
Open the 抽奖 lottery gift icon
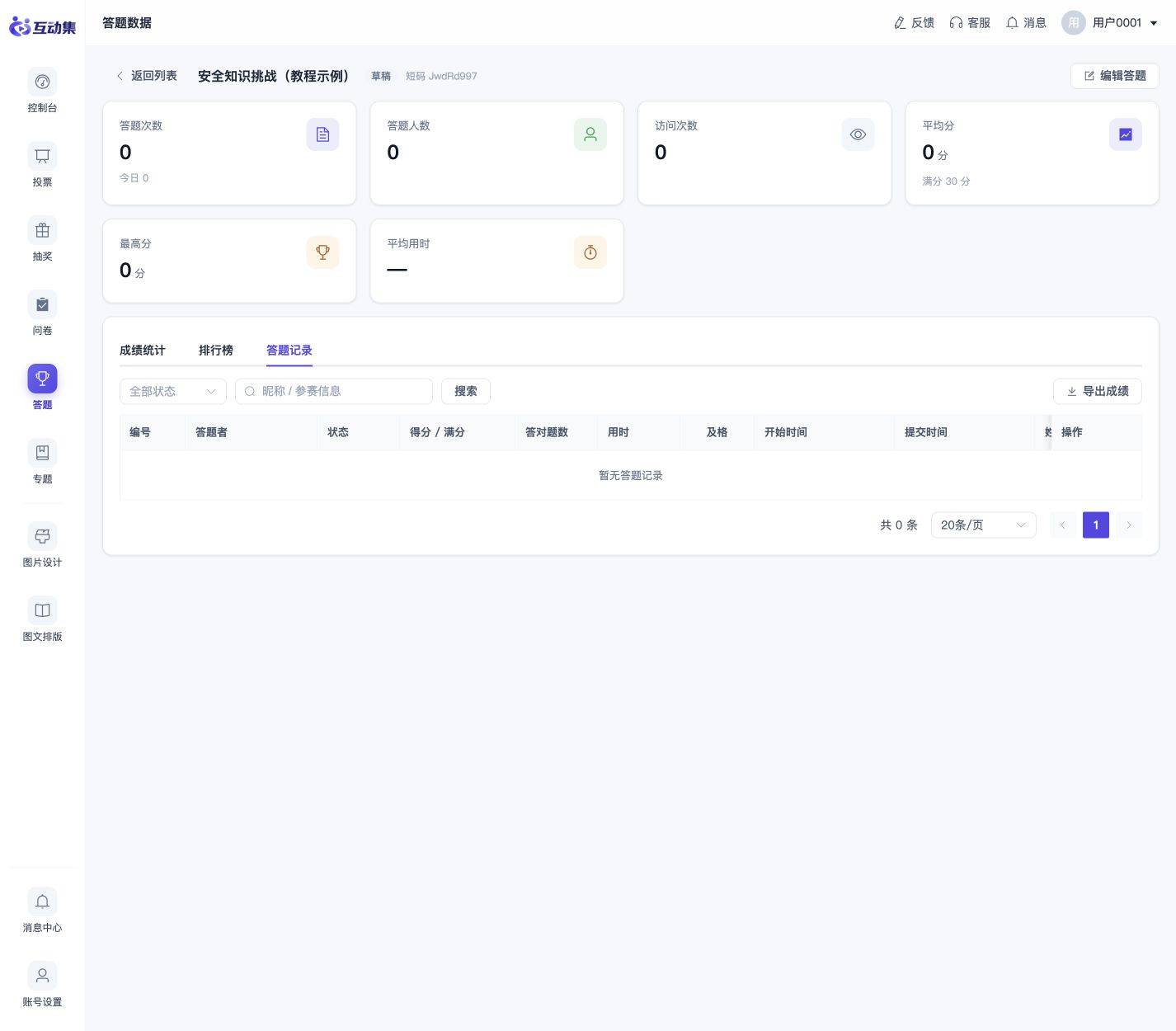42,230
